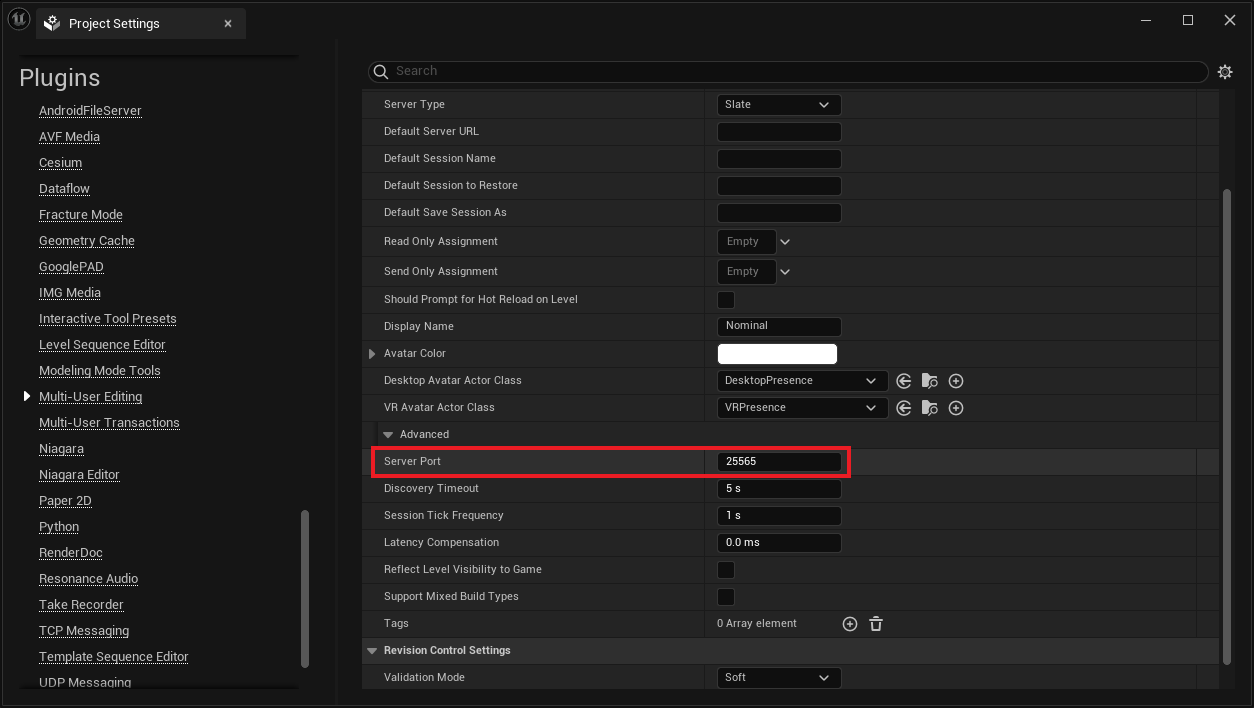Remove all Tags array elements with trash icon

coord(876,624)
